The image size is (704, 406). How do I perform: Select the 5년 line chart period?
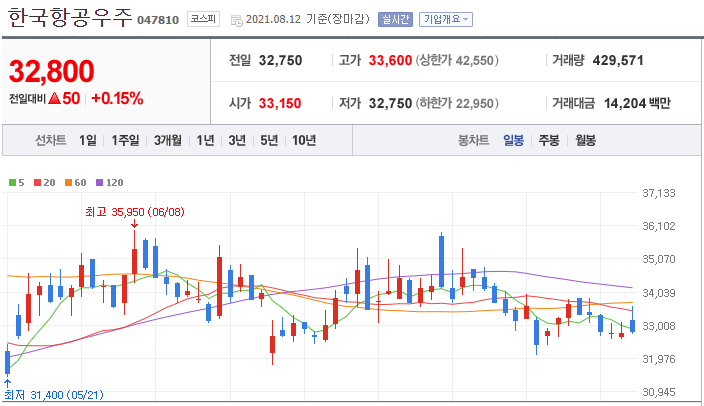pos(269,140)
